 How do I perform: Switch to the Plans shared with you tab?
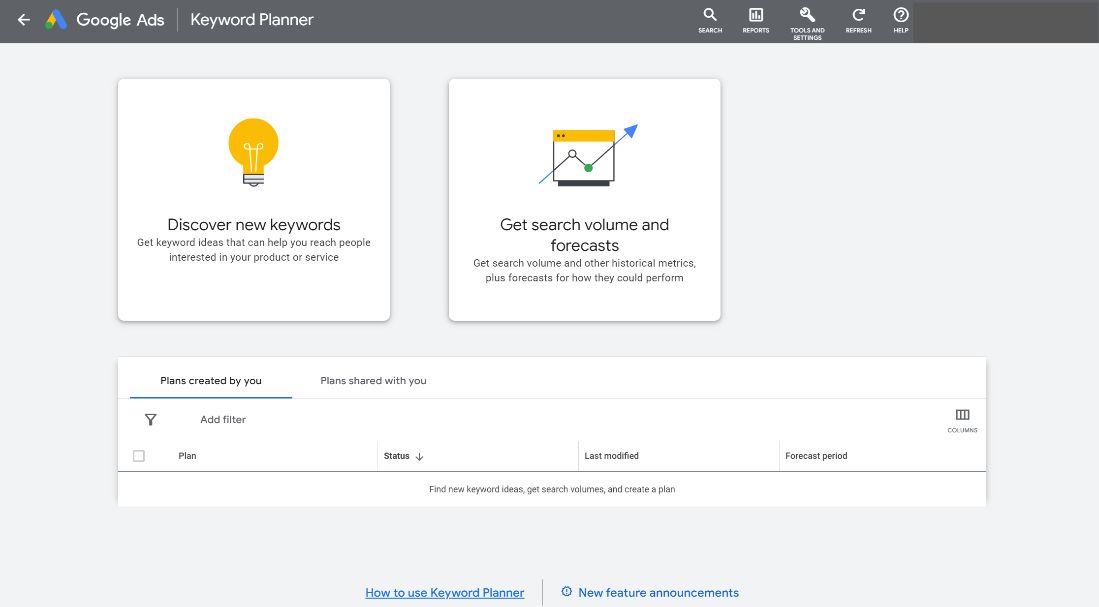click(373, 381)
